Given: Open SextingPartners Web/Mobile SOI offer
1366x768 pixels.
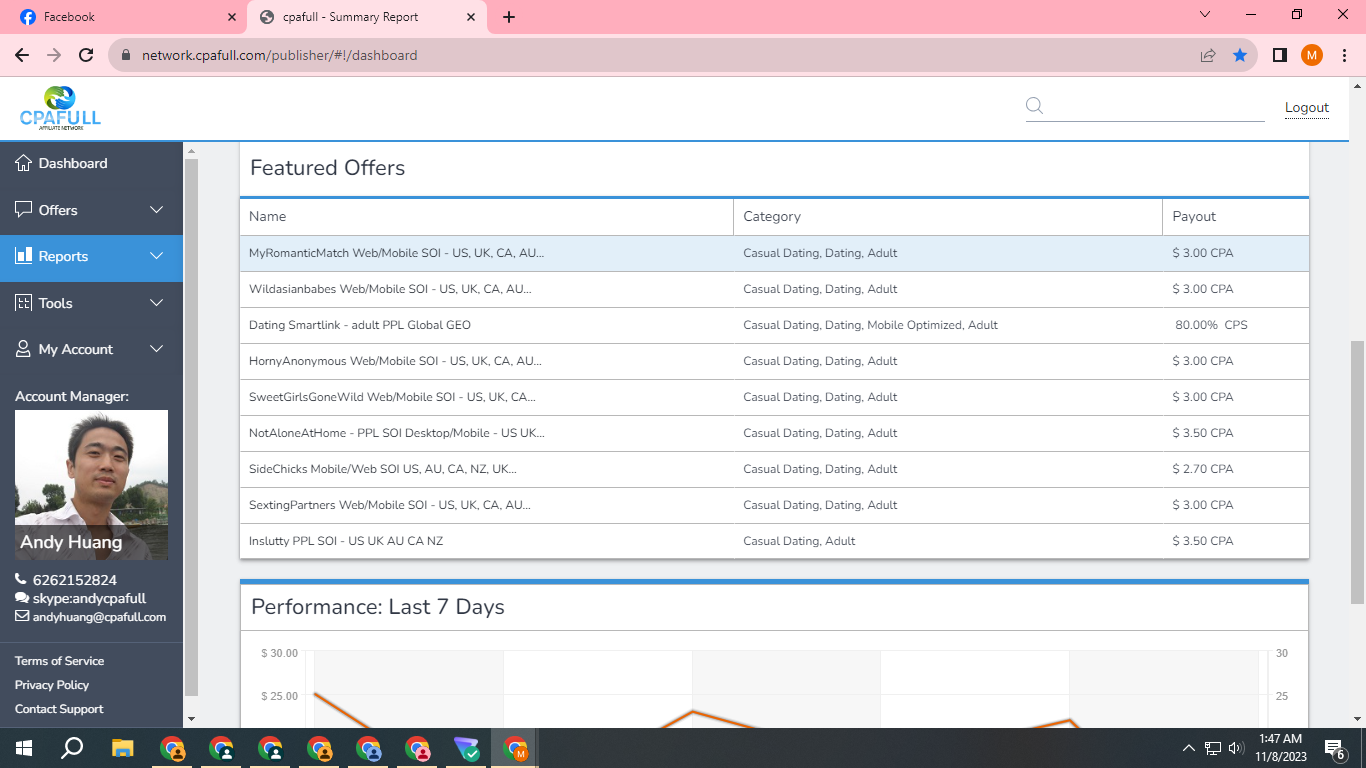Looking at the screenshot, I should (x=390, y=505).
